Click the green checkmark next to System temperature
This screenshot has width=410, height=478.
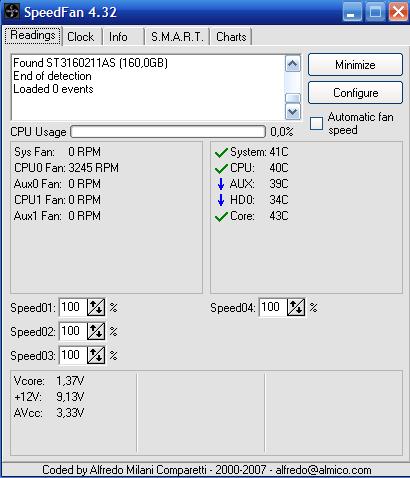221,153
